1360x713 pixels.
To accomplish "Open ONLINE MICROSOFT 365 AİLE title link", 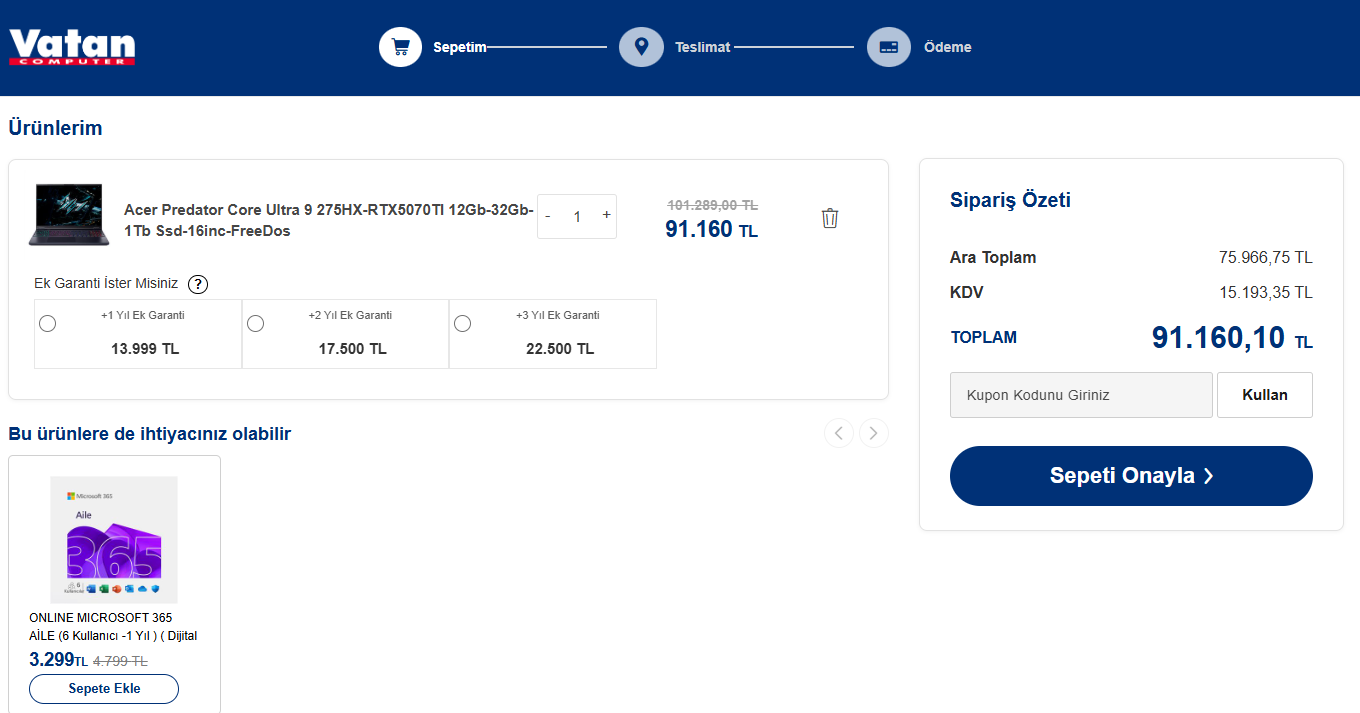I will coord(113,627).
